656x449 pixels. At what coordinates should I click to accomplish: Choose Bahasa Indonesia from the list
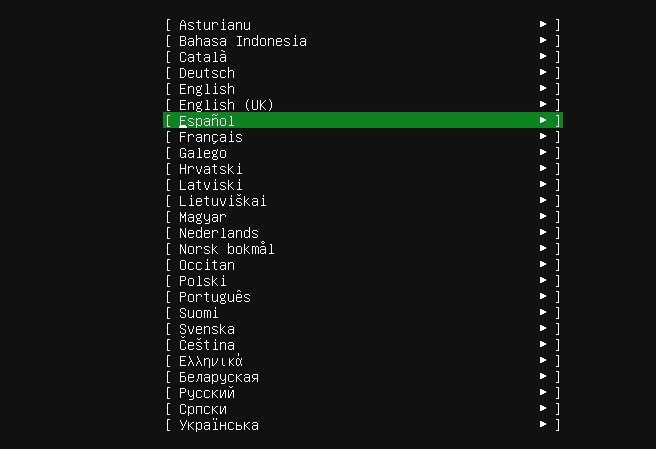pos(242,41)
